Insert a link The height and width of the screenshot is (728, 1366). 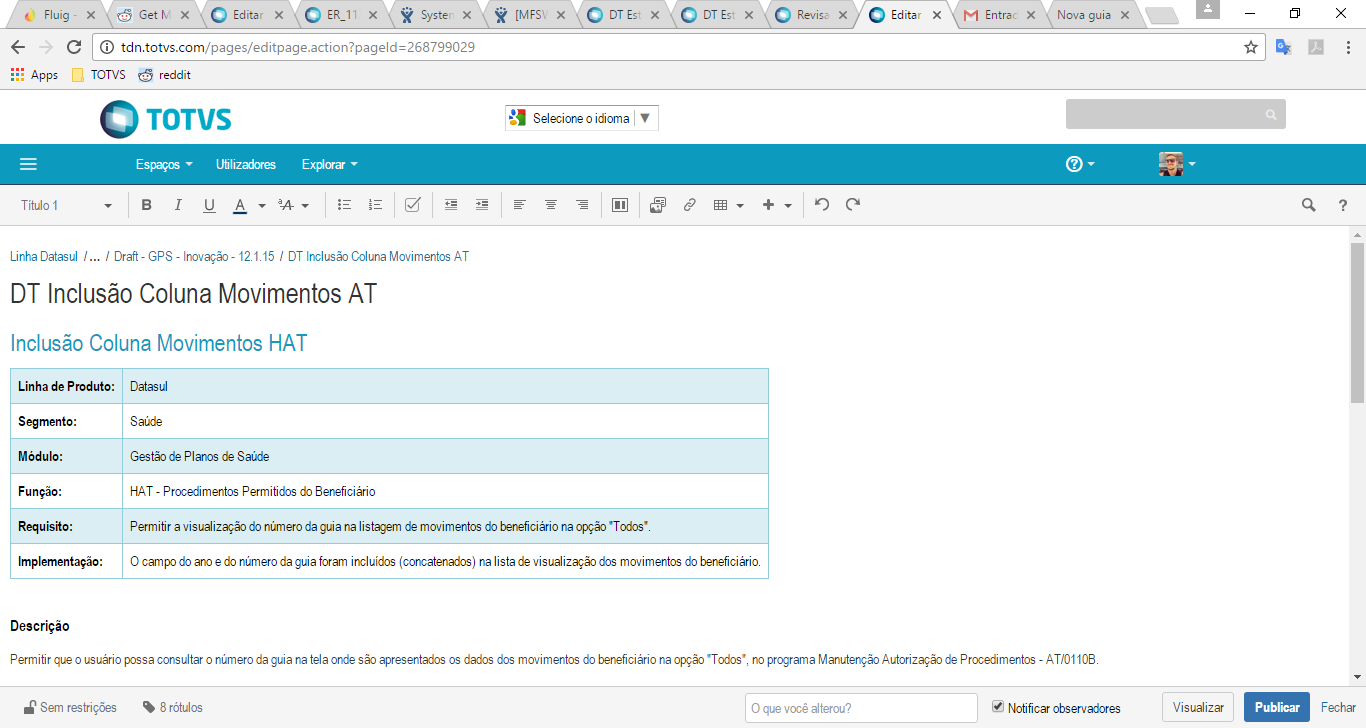pyautogui.click(x=689, y=205)
